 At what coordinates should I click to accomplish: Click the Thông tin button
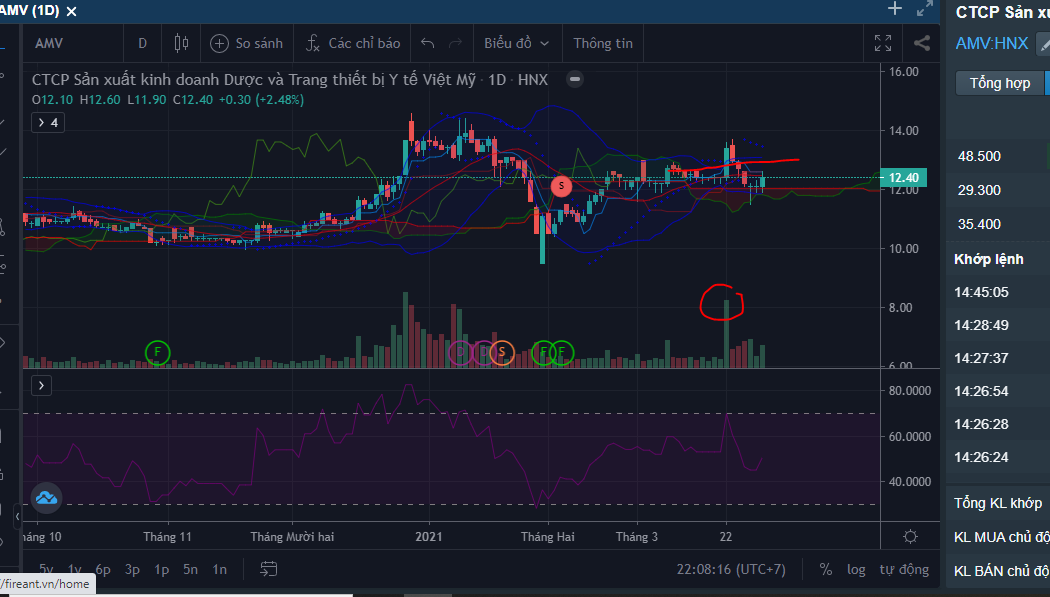point(603,43)
